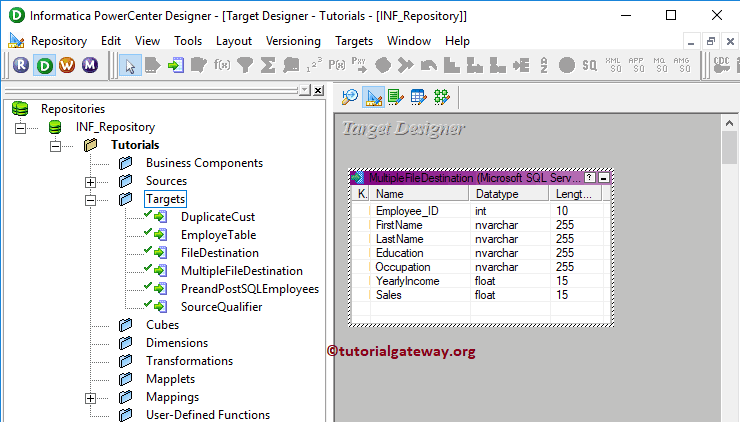The height and width of the screenshot is (422, 740).
Task: Click the A-Z sorter transformation icon
Action: 544,65
